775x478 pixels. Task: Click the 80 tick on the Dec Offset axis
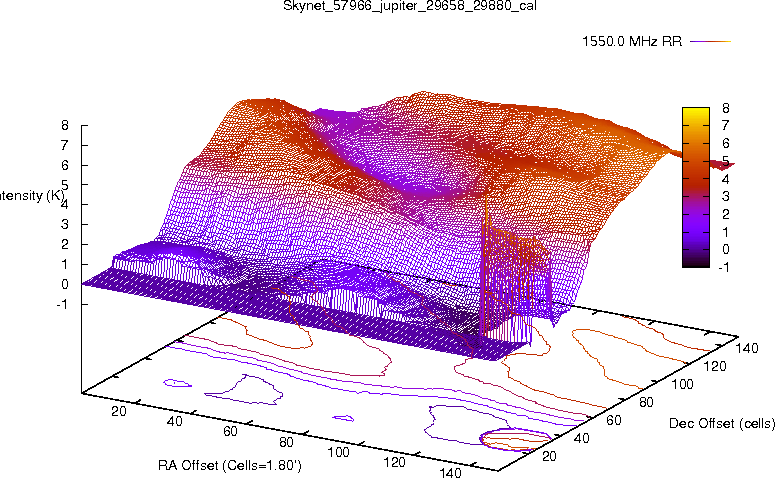[646, 402]
